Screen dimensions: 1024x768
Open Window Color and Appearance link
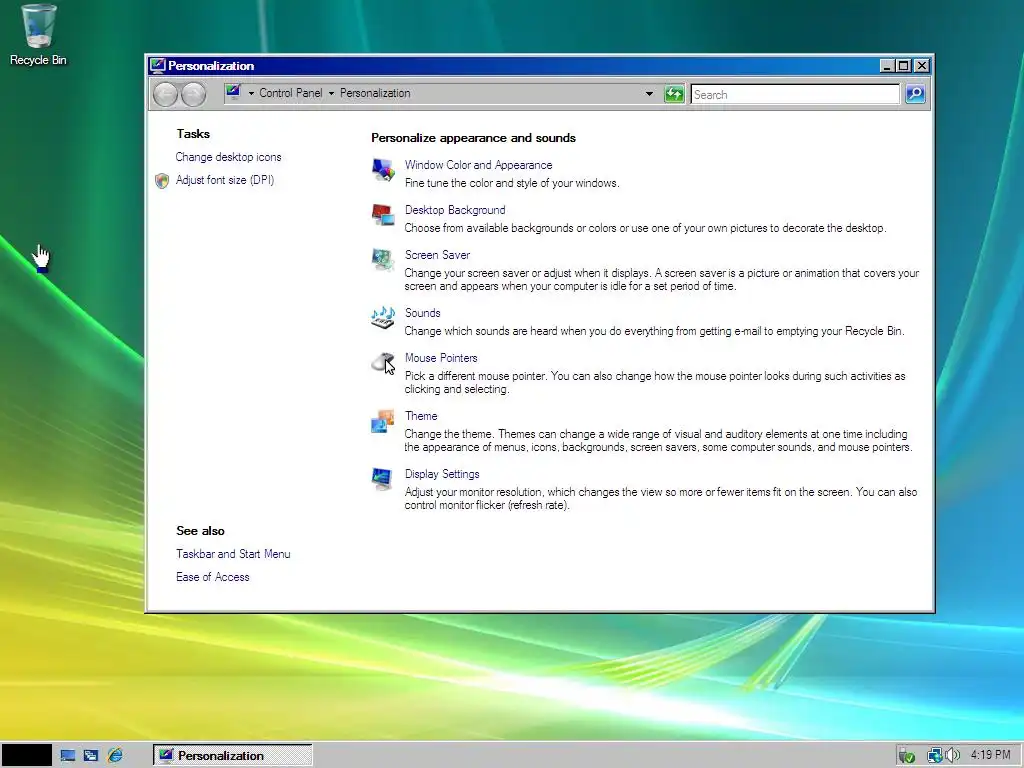pyautogui.click(x=478, y=165)
